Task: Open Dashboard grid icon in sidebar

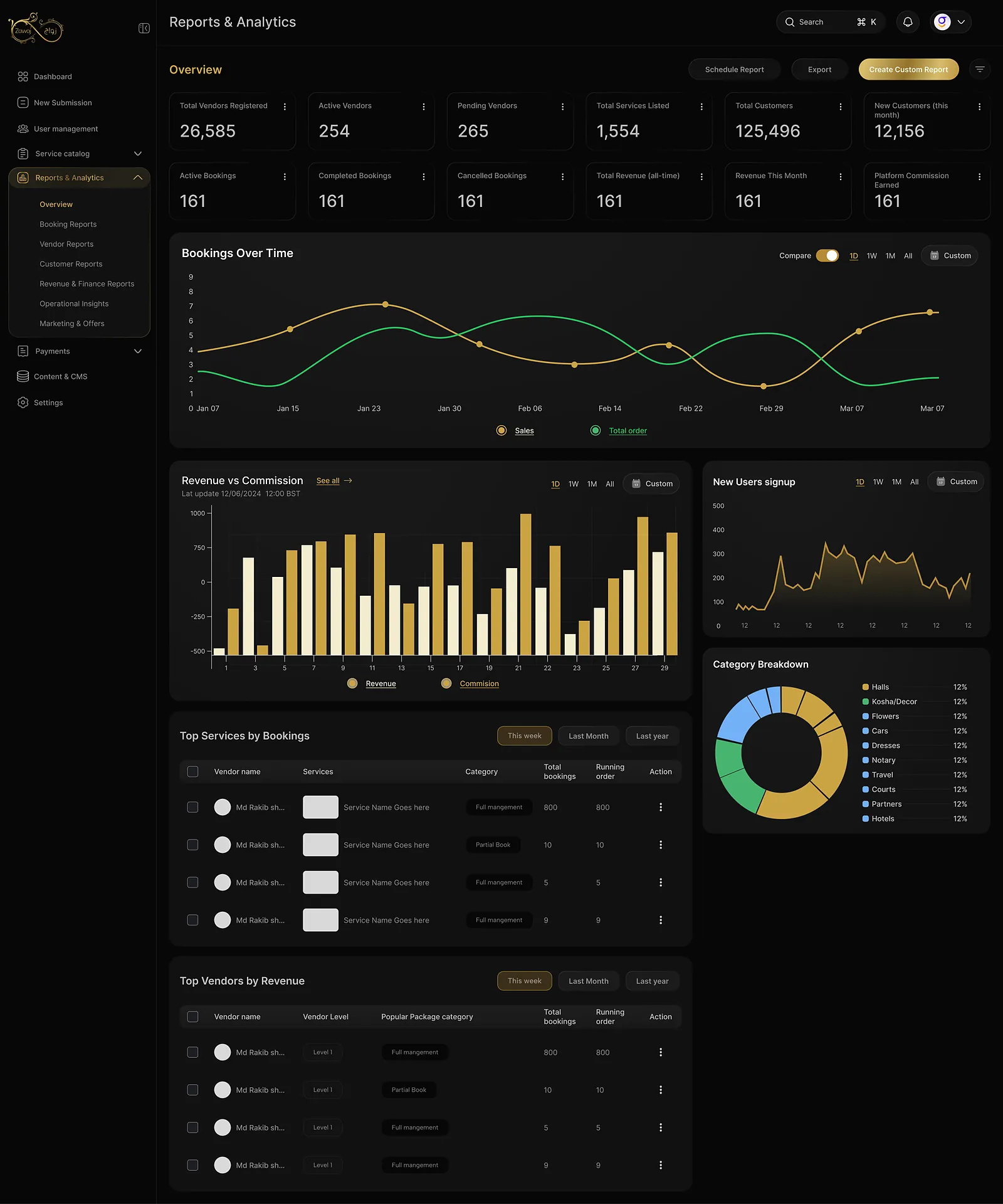Action: tap(23, 77)
